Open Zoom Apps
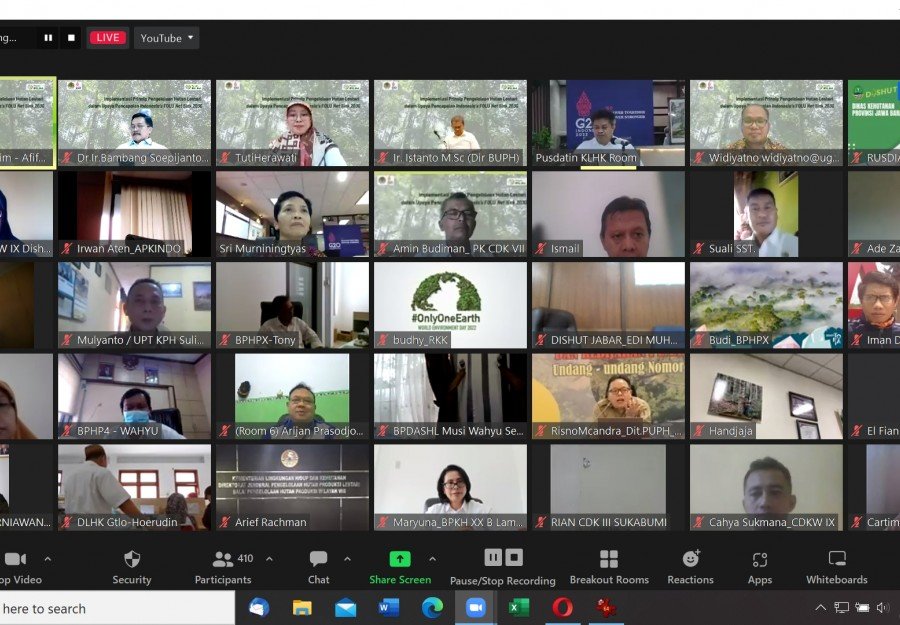 coord(760,568)
